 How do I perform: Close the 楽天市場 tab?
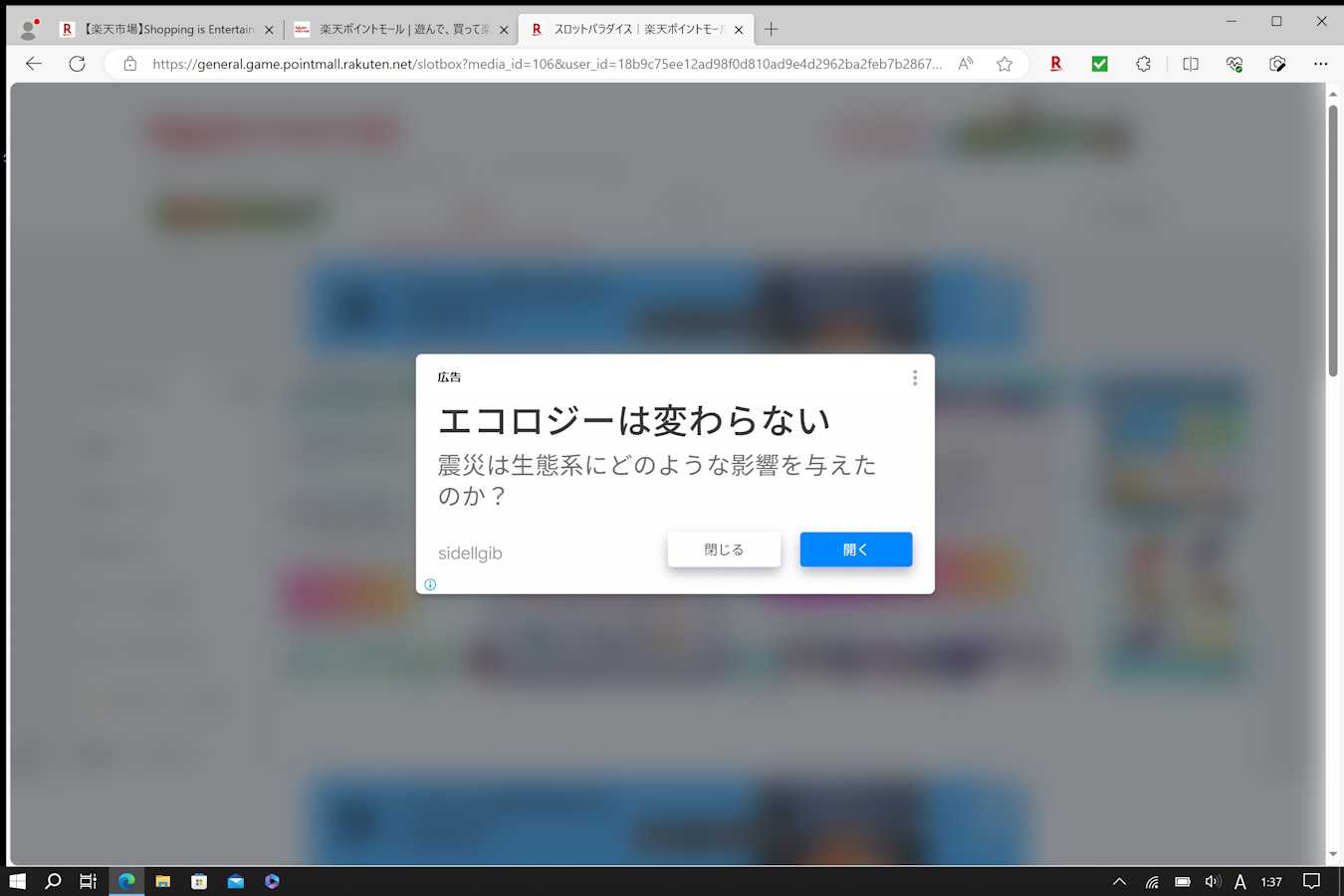point(269,30)
